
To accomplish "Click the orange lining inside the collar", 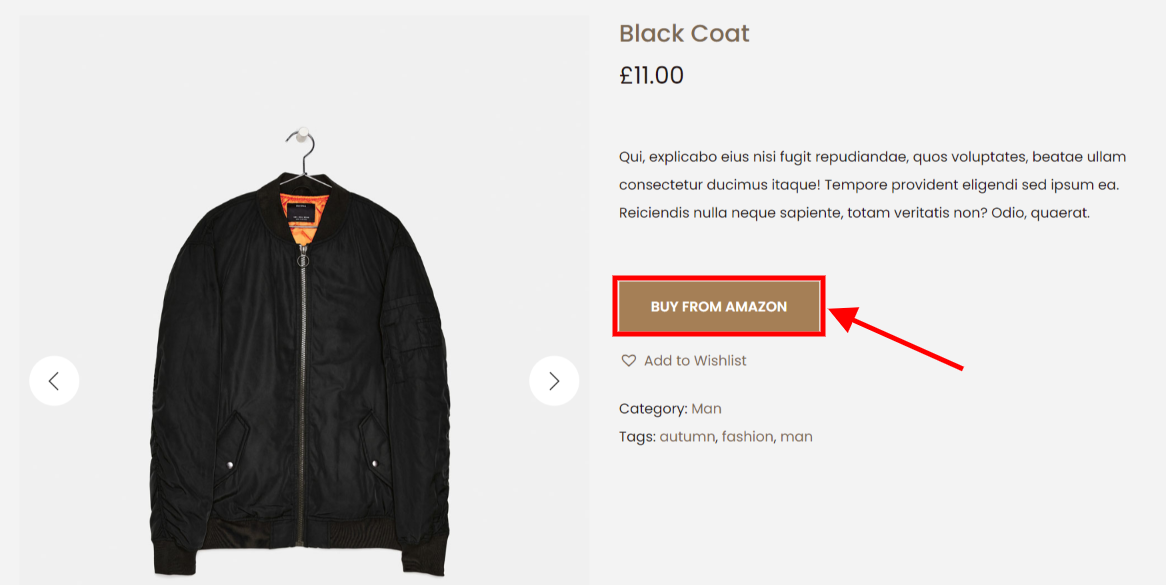I will pos(302,216).
